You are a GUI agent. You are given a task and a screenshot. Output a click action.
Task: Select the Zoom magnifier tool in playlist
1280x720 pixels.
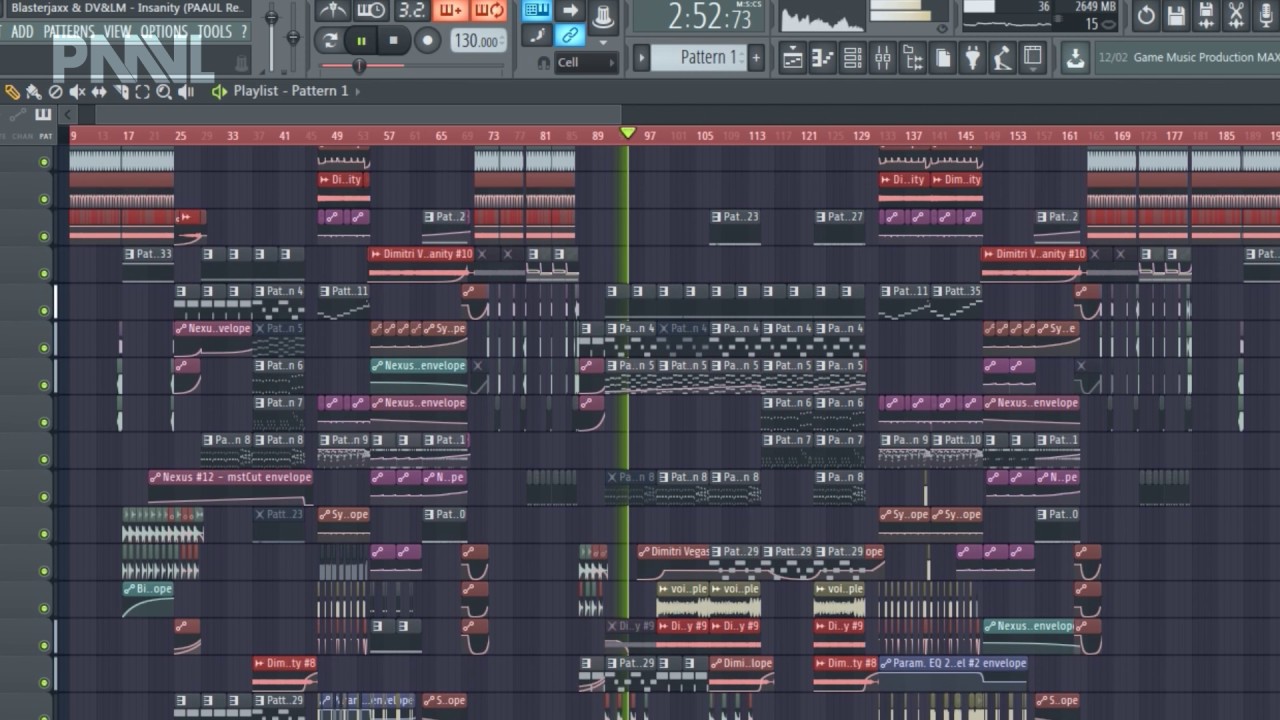tap(164, 91)
